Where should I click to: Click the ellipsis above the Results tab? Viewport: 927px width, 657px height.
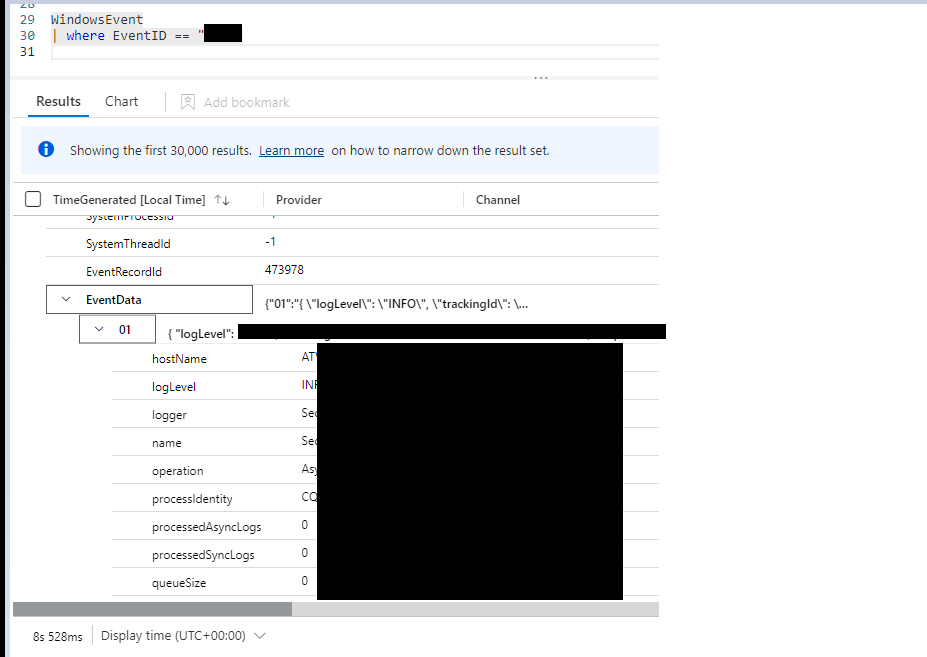(541, 77)
